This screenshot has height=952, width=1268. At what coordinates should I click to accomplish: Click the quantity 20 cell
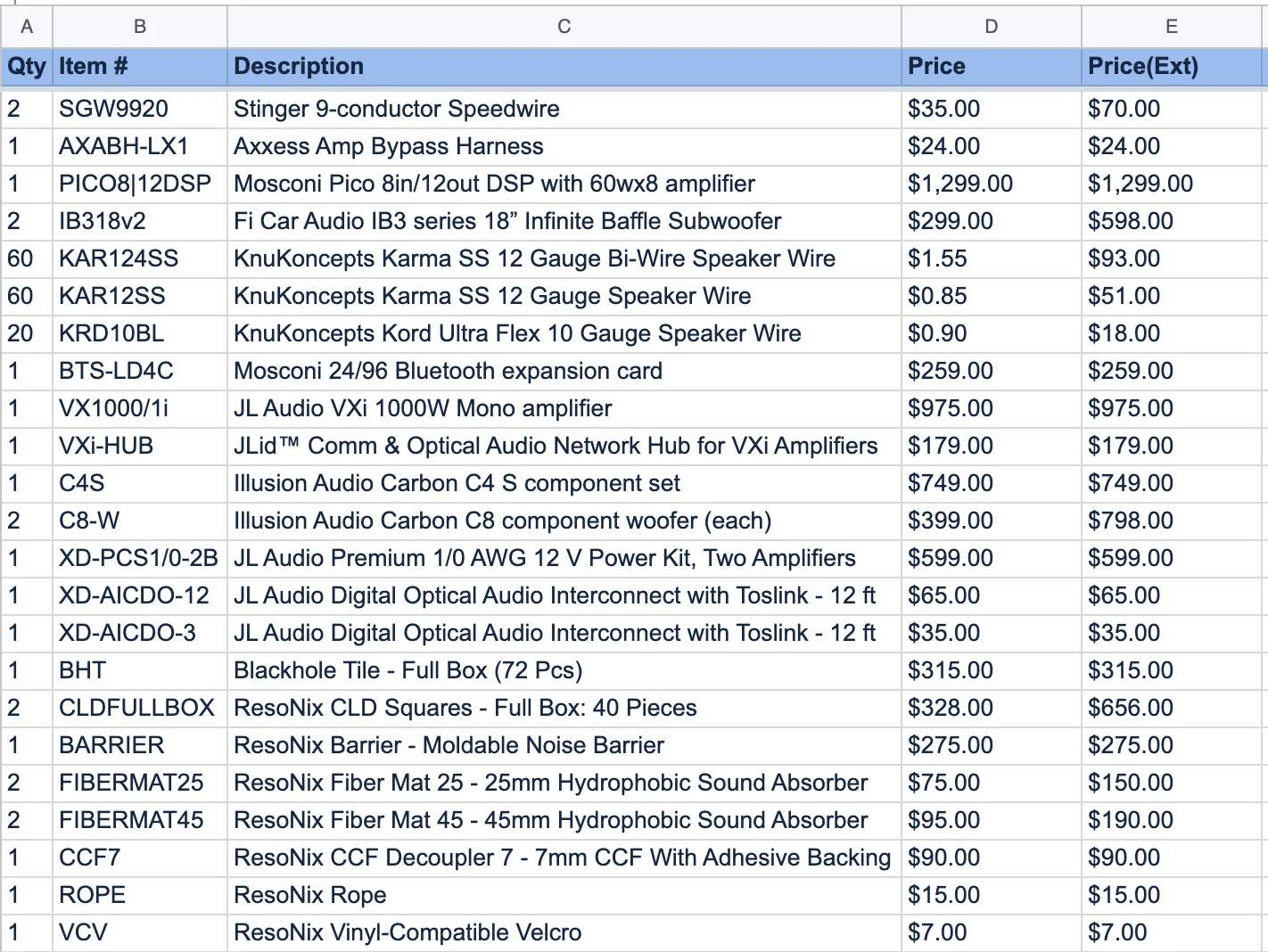click(27, 333)
